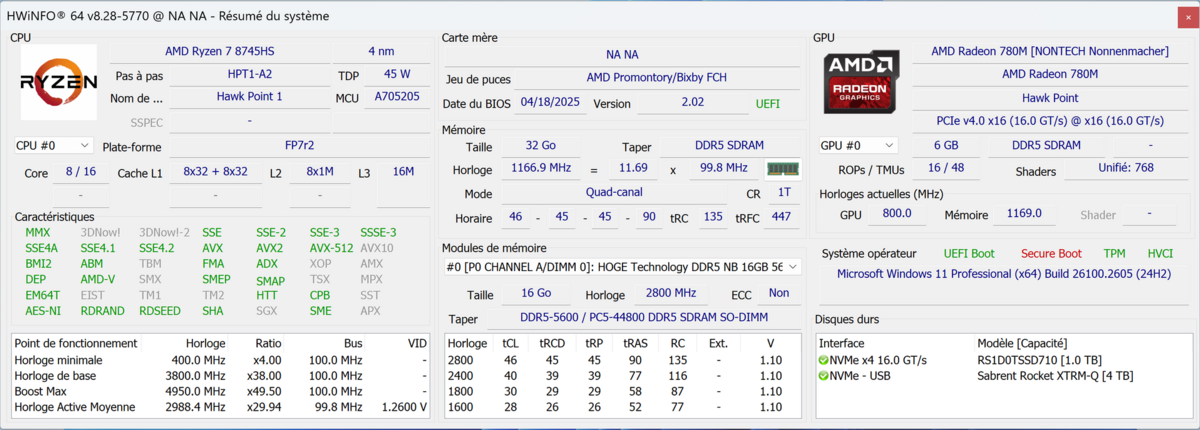Image resolution: width=1200 pixels, height=430 pixels.
Task: Click the HPT1-A2 stepping value
Action: tap(249, 75)
